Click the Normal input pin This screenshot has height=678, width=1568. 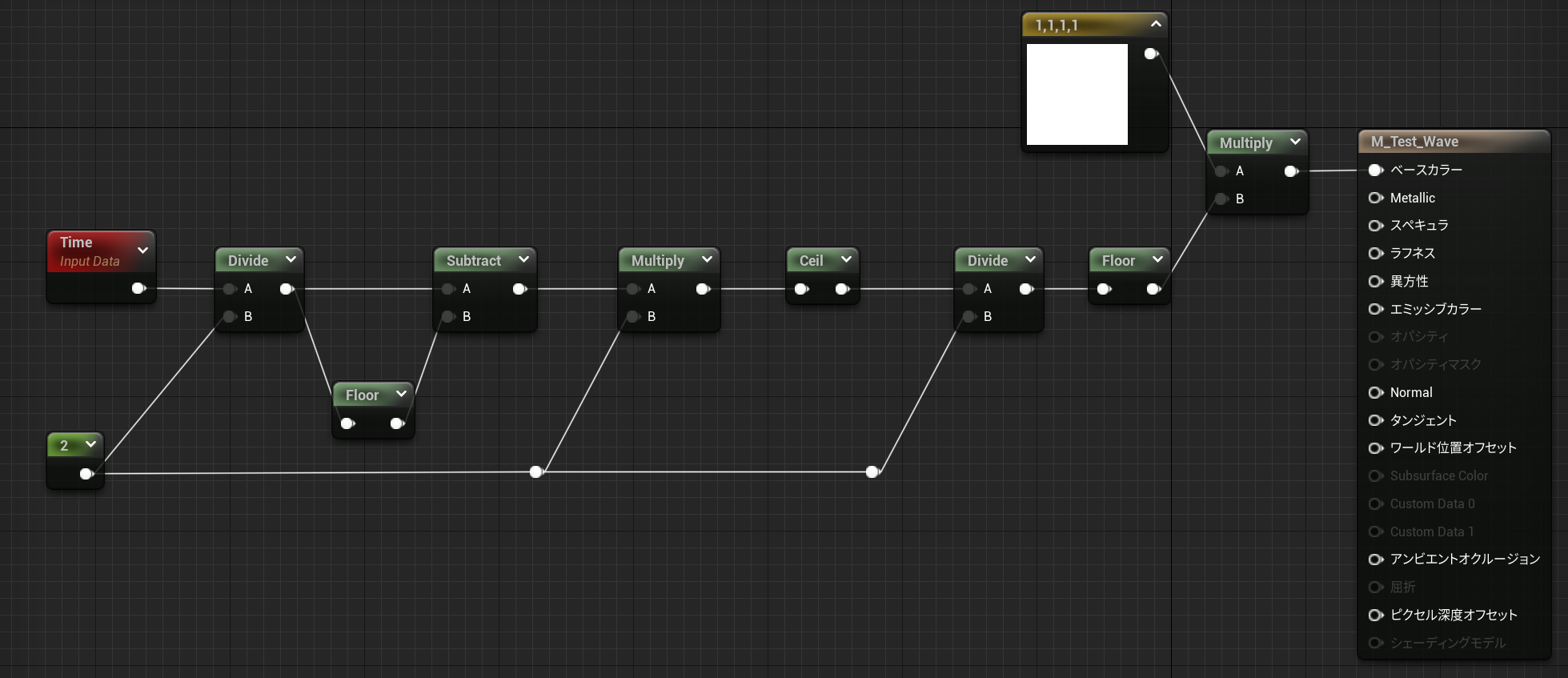[1376, 393]
